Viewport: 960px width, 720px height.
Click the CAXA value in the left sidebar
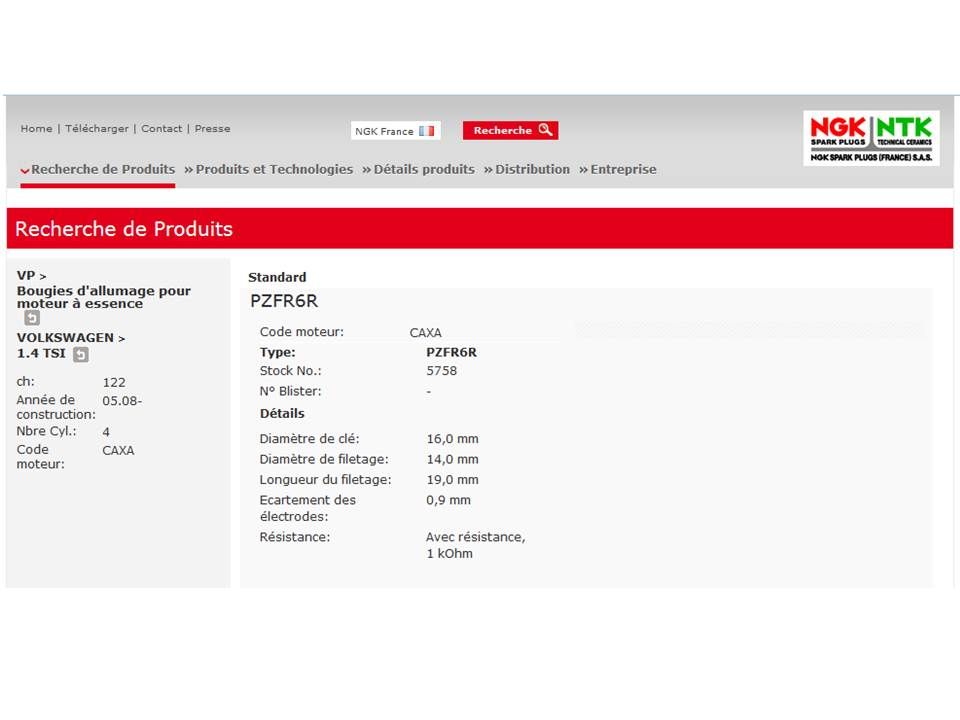[x=118, y=451]
